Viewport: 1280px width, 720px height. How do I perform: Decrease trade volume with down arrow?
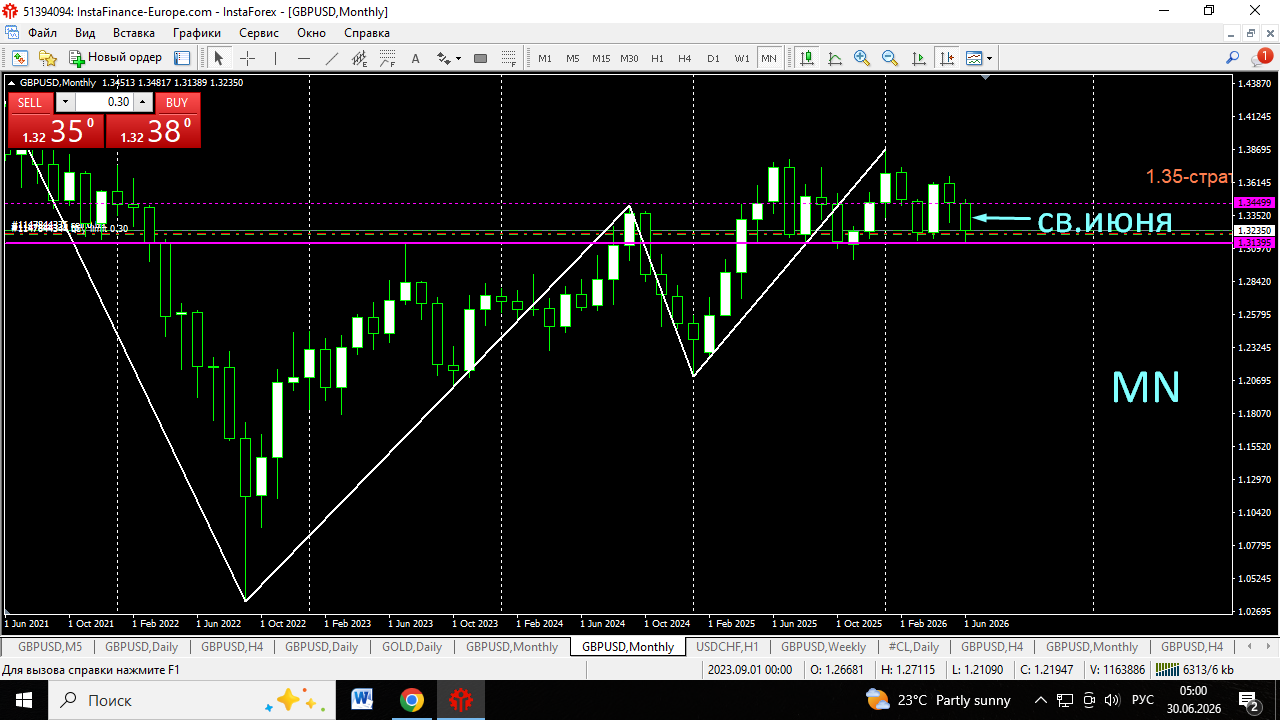(65, 102)
